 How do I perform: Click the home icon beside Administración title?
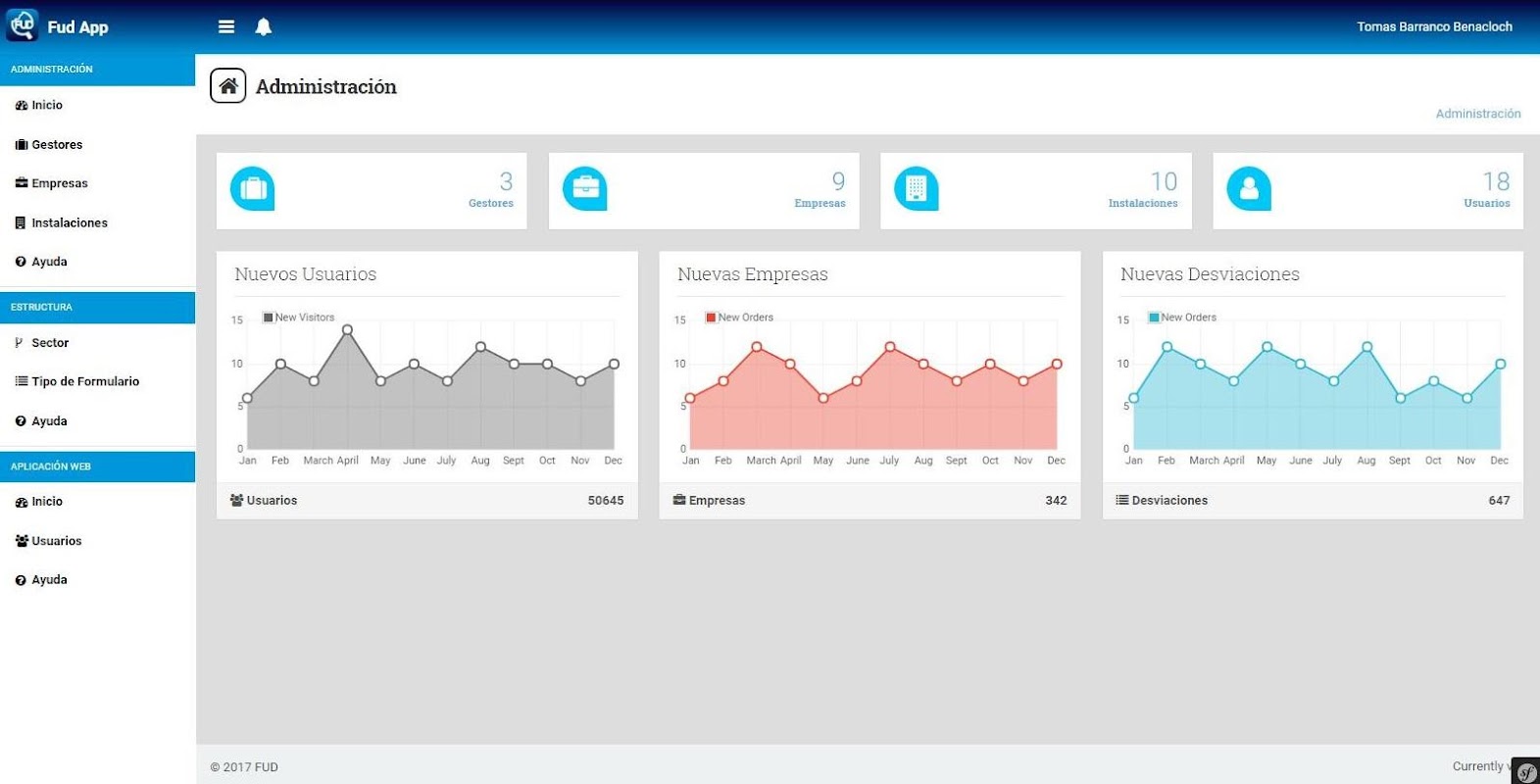(x=228, y=86)
